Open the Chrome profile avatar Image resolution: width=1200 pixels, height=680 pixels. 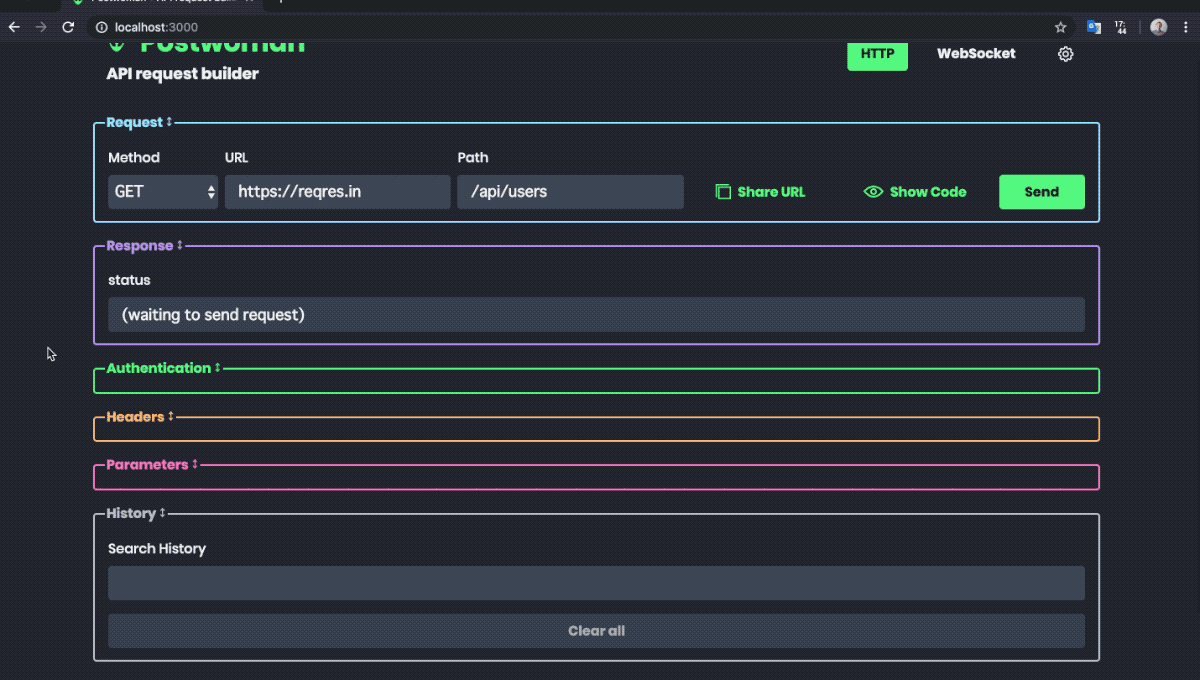click(x=1158, y=27)
